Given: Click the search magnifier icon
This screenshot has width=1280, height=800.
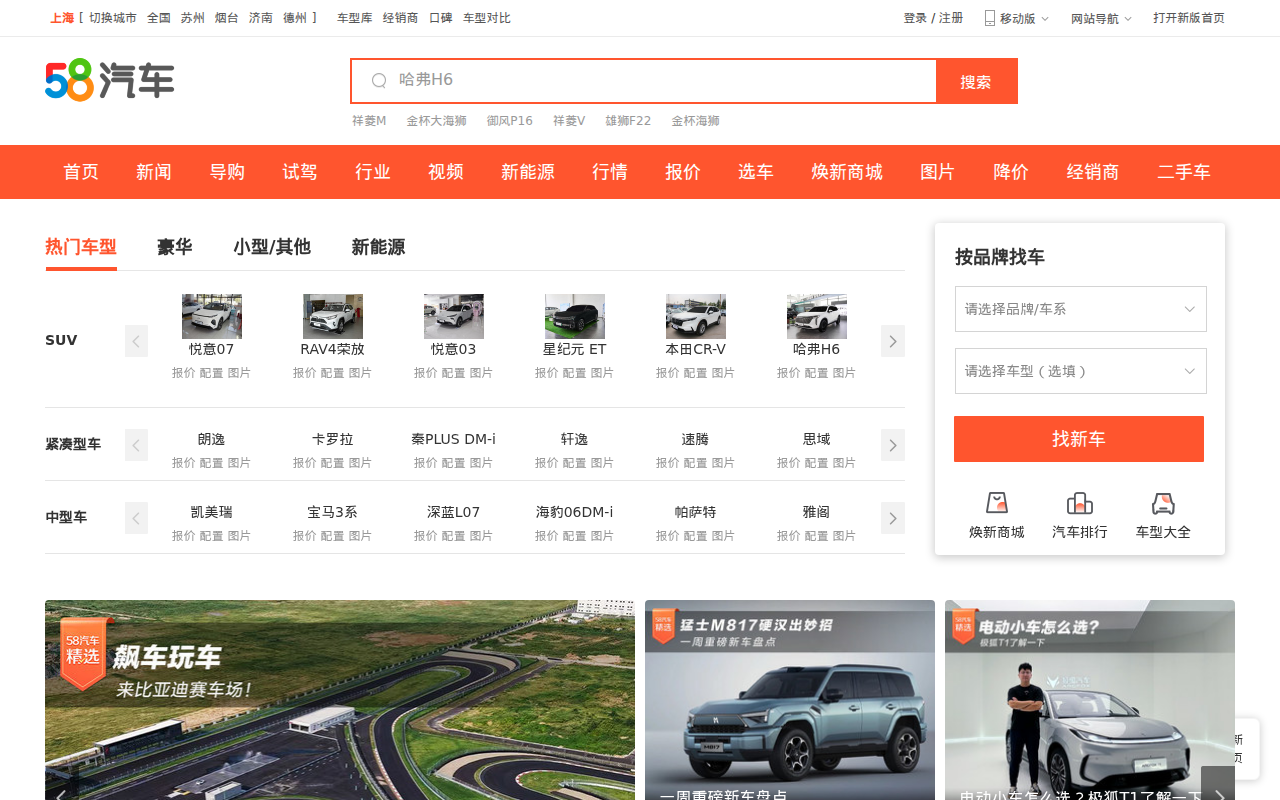Looking at the screenshot, I should pos(379,81).
